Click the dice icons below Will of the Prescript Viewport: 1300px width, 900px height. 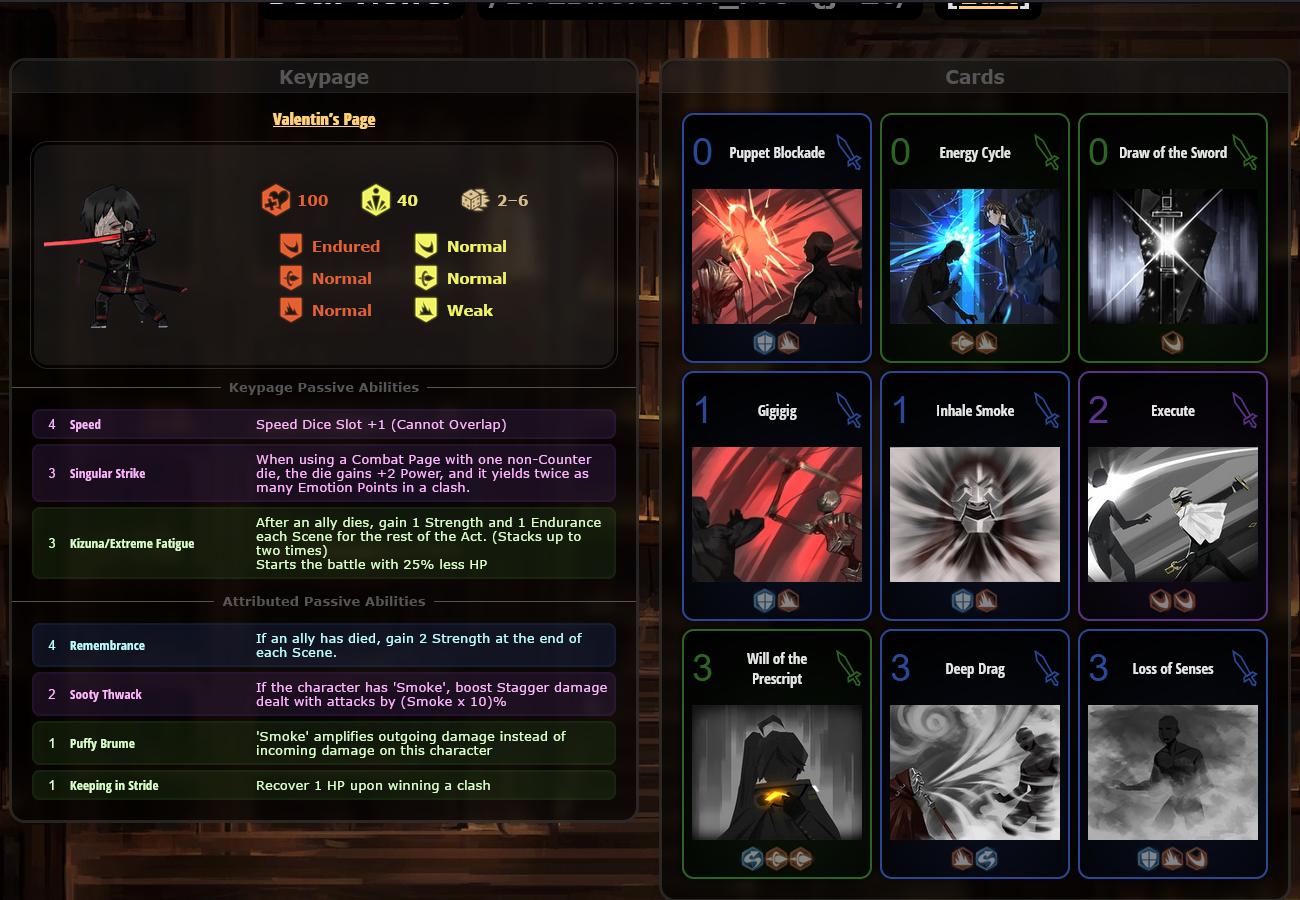point(777,858)
